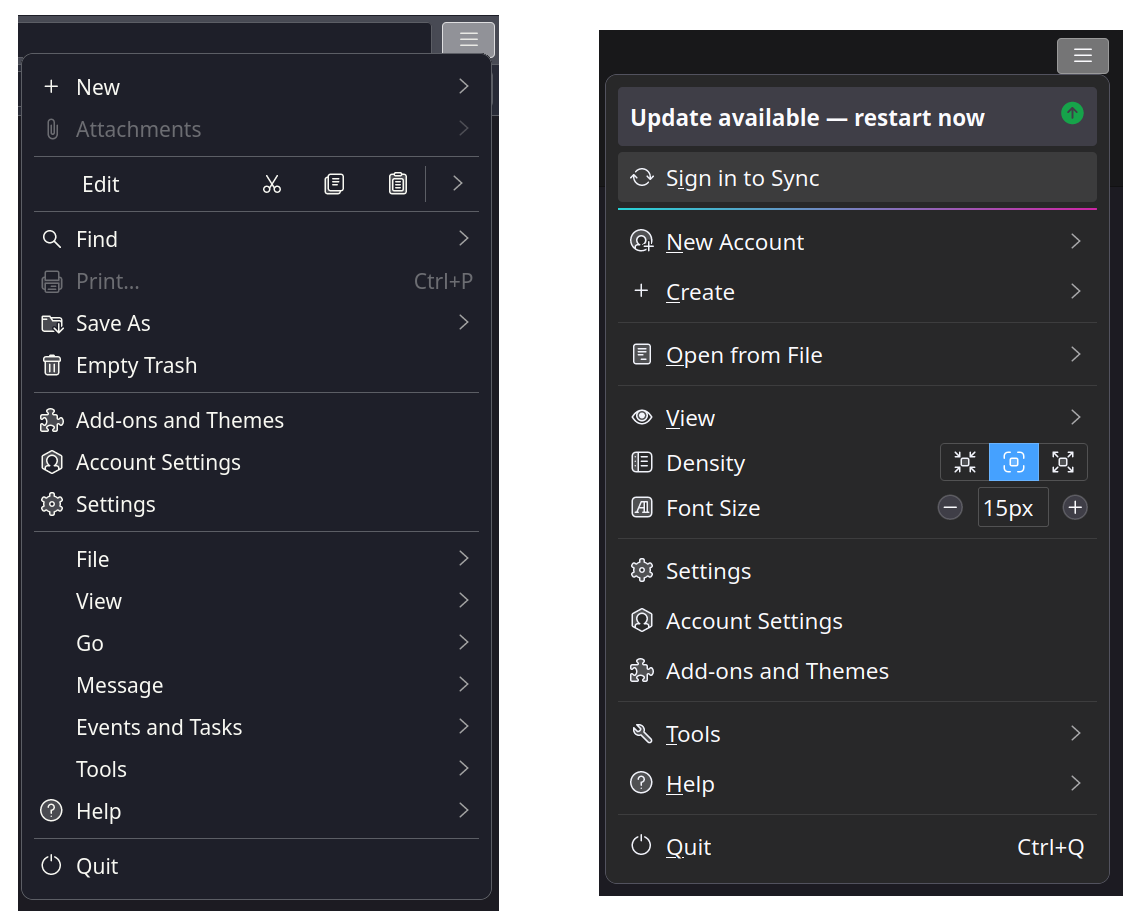Click the Copy icon in Edit row
Image resolution: width=1148 pixels, height=921 pixels.
coord(334,184)
